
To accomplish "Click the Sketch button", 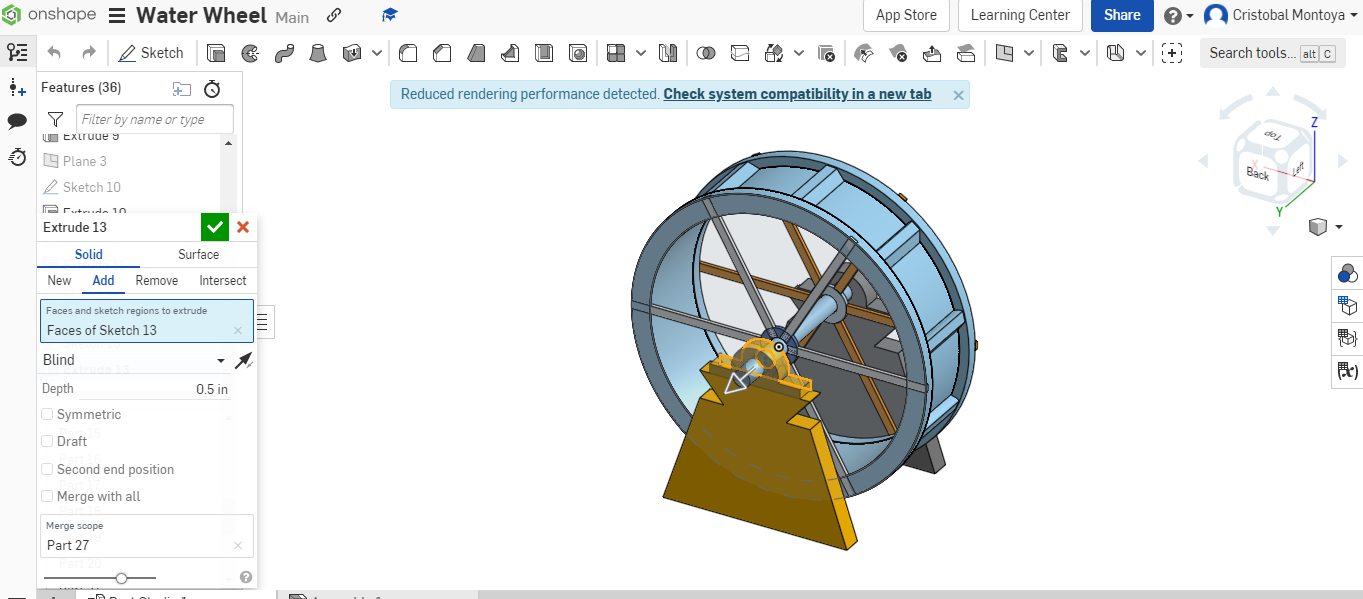I will coord(151,53).
